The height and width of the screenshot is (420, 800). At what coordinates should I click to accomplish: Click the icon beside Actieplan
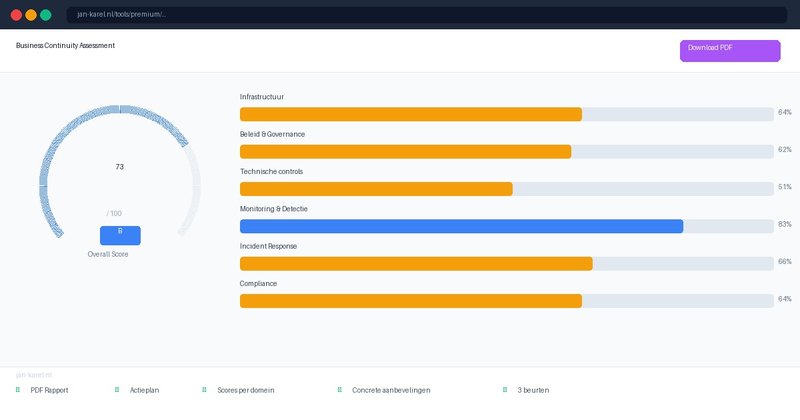pyautogui.click(x=117, y=390)
